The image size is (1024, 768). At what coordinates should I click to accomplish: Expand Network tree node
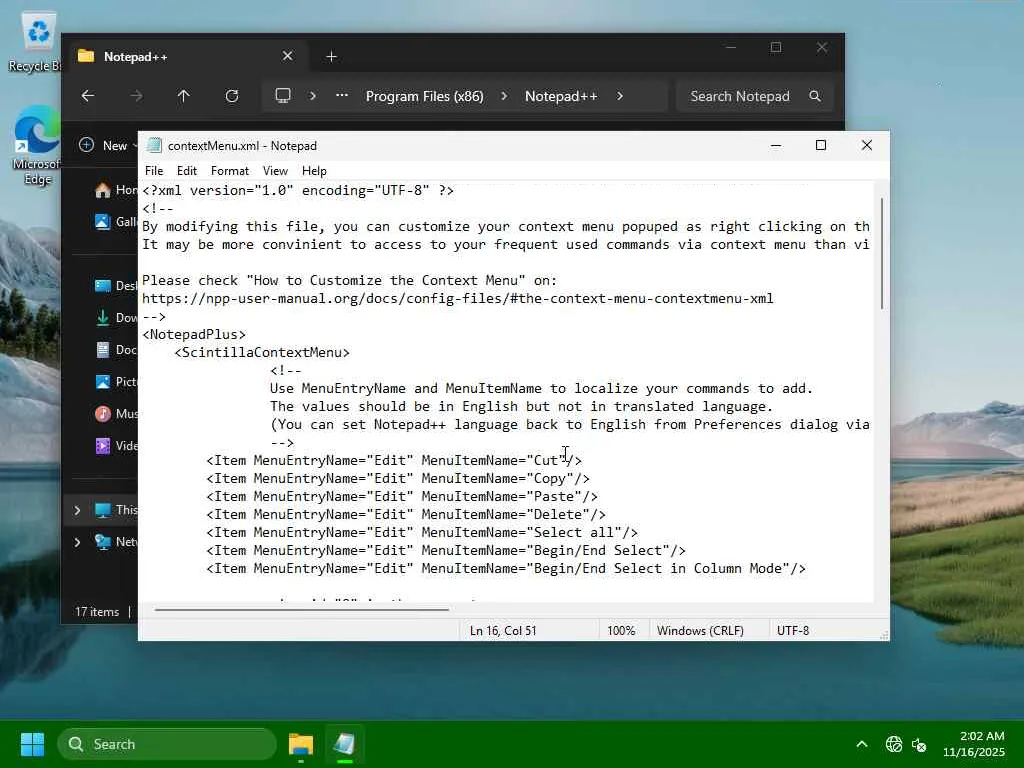point(77,542)
